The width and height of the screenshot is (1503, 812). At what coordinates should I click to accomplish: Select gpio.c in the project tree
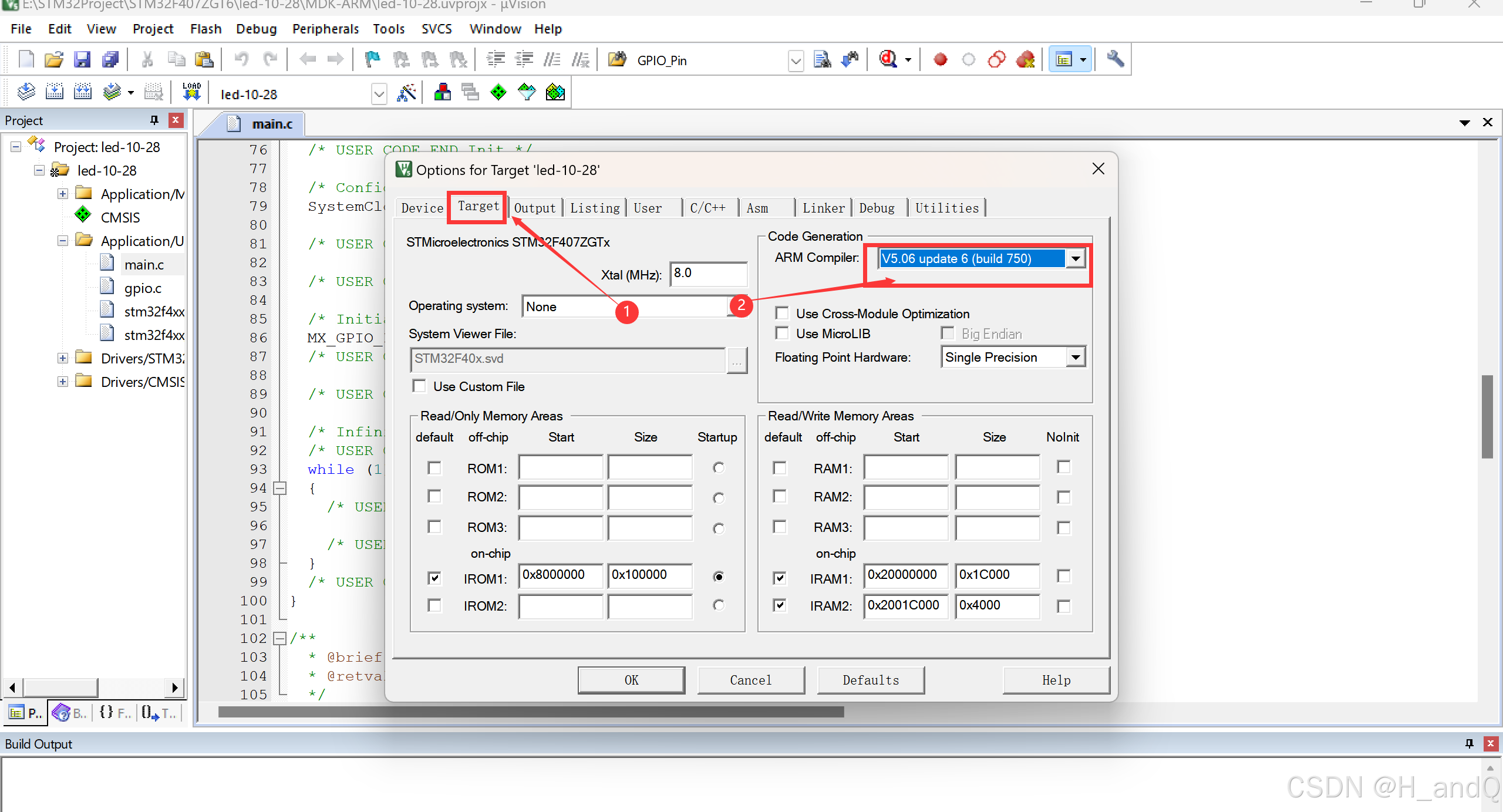pyautogui.click(x=143, y=288)
